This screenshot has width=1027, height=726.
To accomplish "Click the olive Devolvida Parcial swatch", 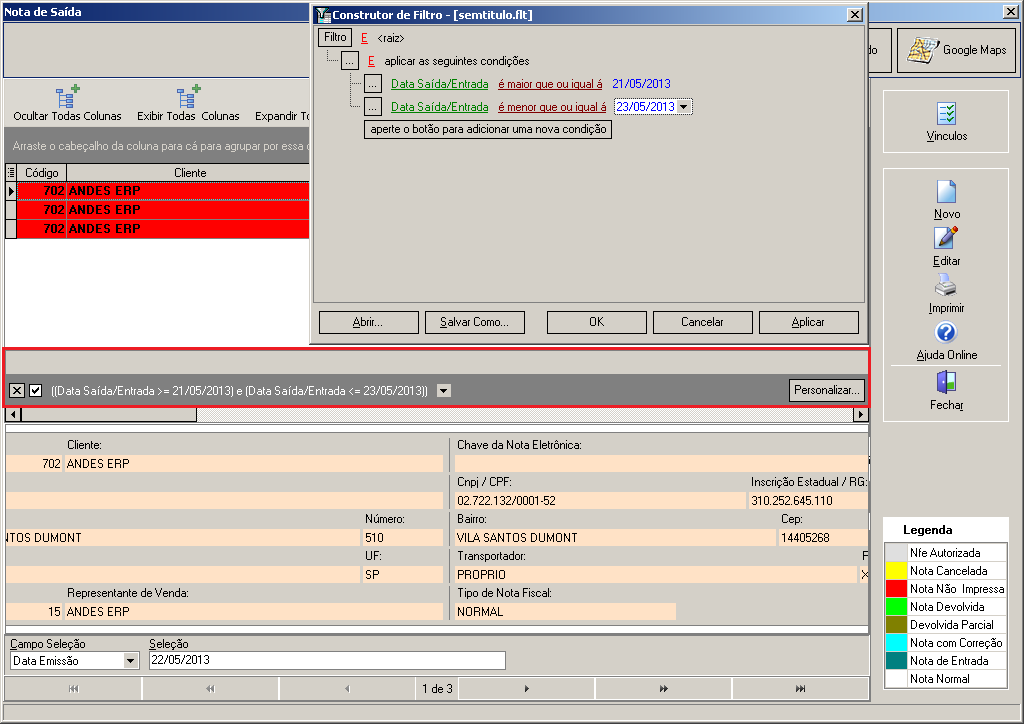I will tap(896, 625).
